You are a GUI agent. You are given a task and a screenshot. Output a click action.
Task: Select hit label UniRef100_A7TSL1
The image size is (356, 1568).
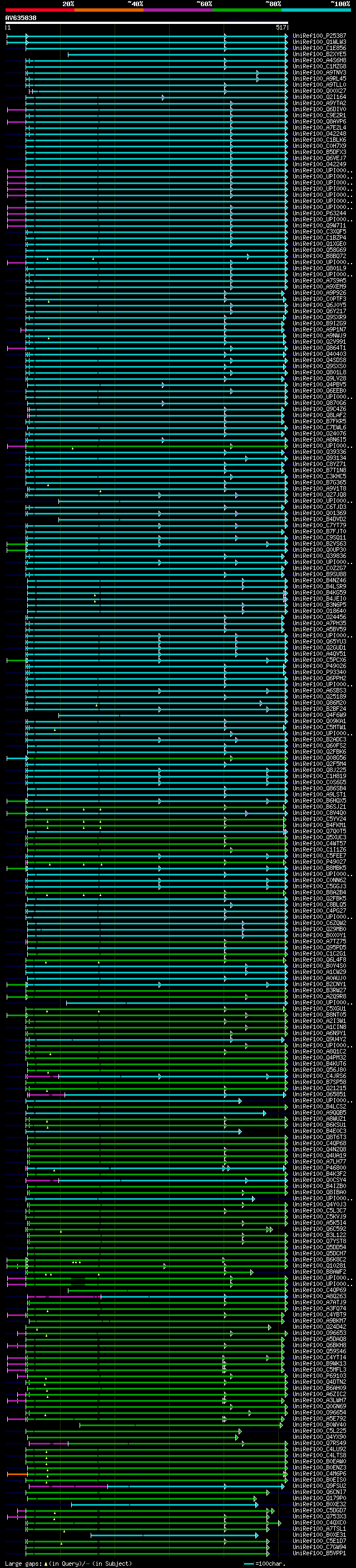[319, 1529]
